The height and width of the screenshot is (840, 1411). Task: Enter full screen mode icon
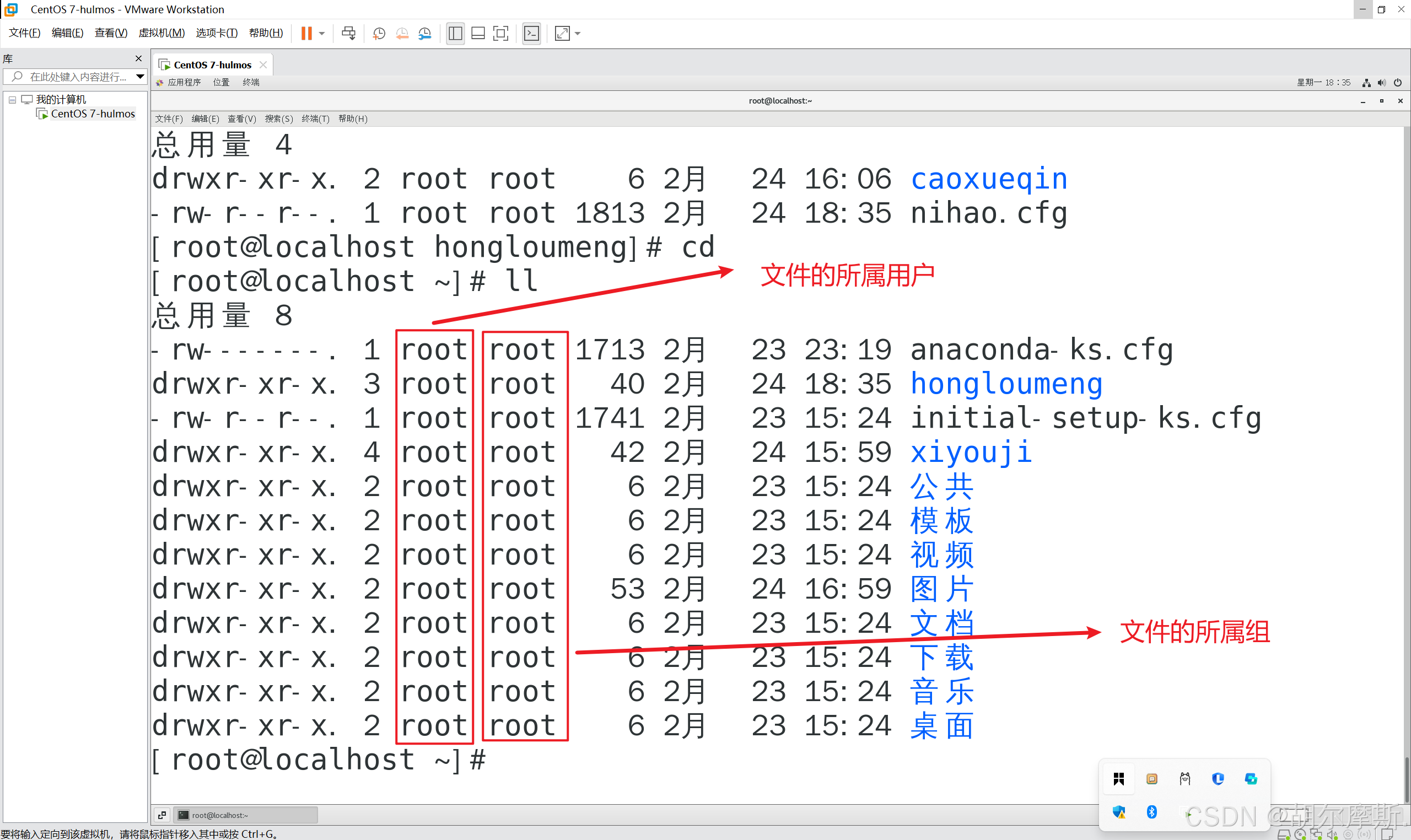(501, 34)
